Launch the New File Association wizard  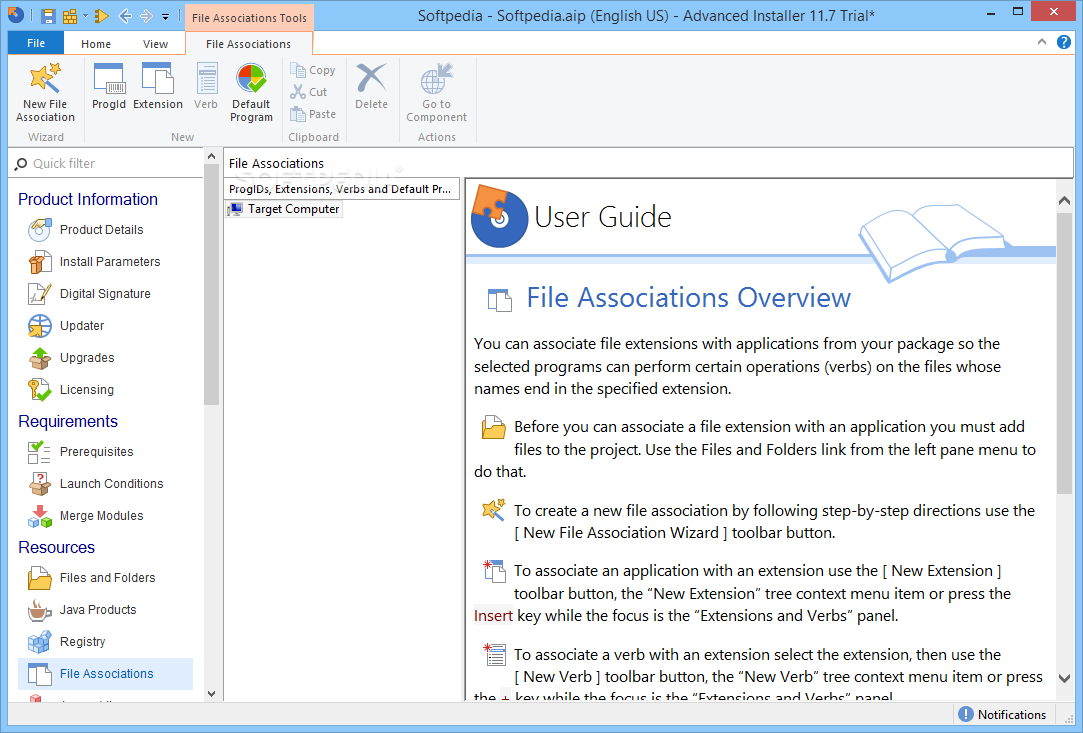[46, 93]
